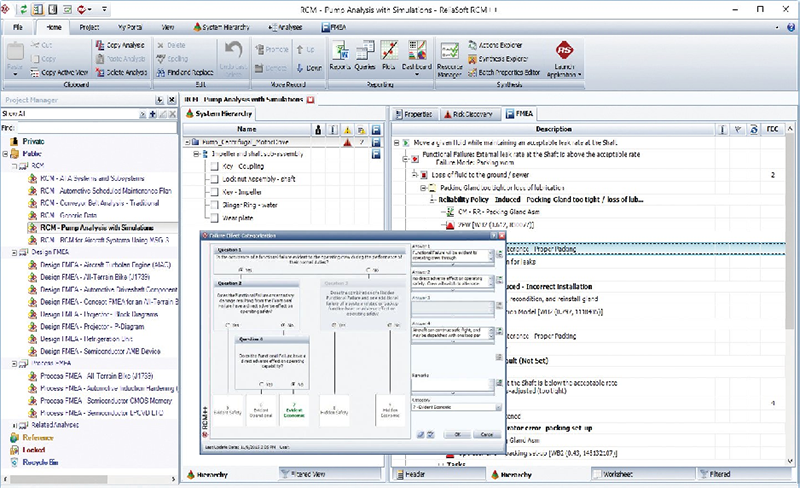Viewport: 800px width, 488px height.
Task: Move record Down in Move Record group
Action: click(309, 67)
